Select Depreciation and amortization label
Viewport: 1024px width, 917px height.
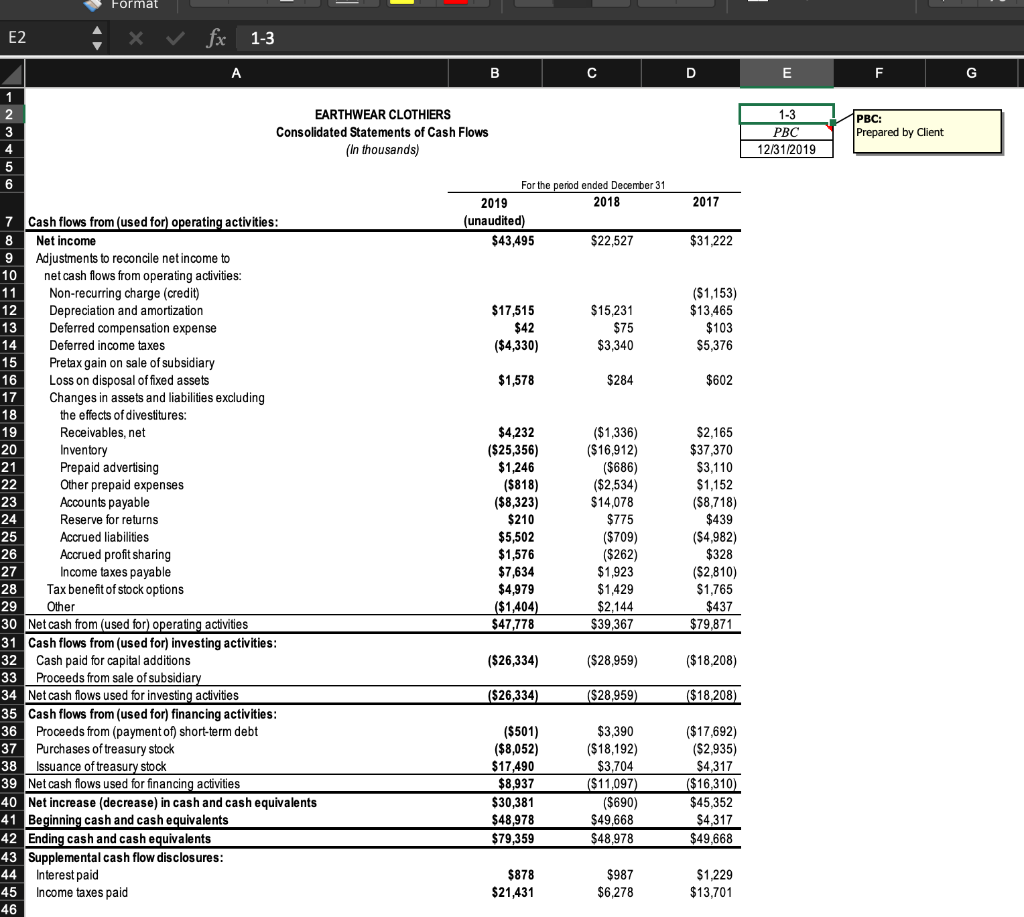pyautogui.click(x=126, y=311)
